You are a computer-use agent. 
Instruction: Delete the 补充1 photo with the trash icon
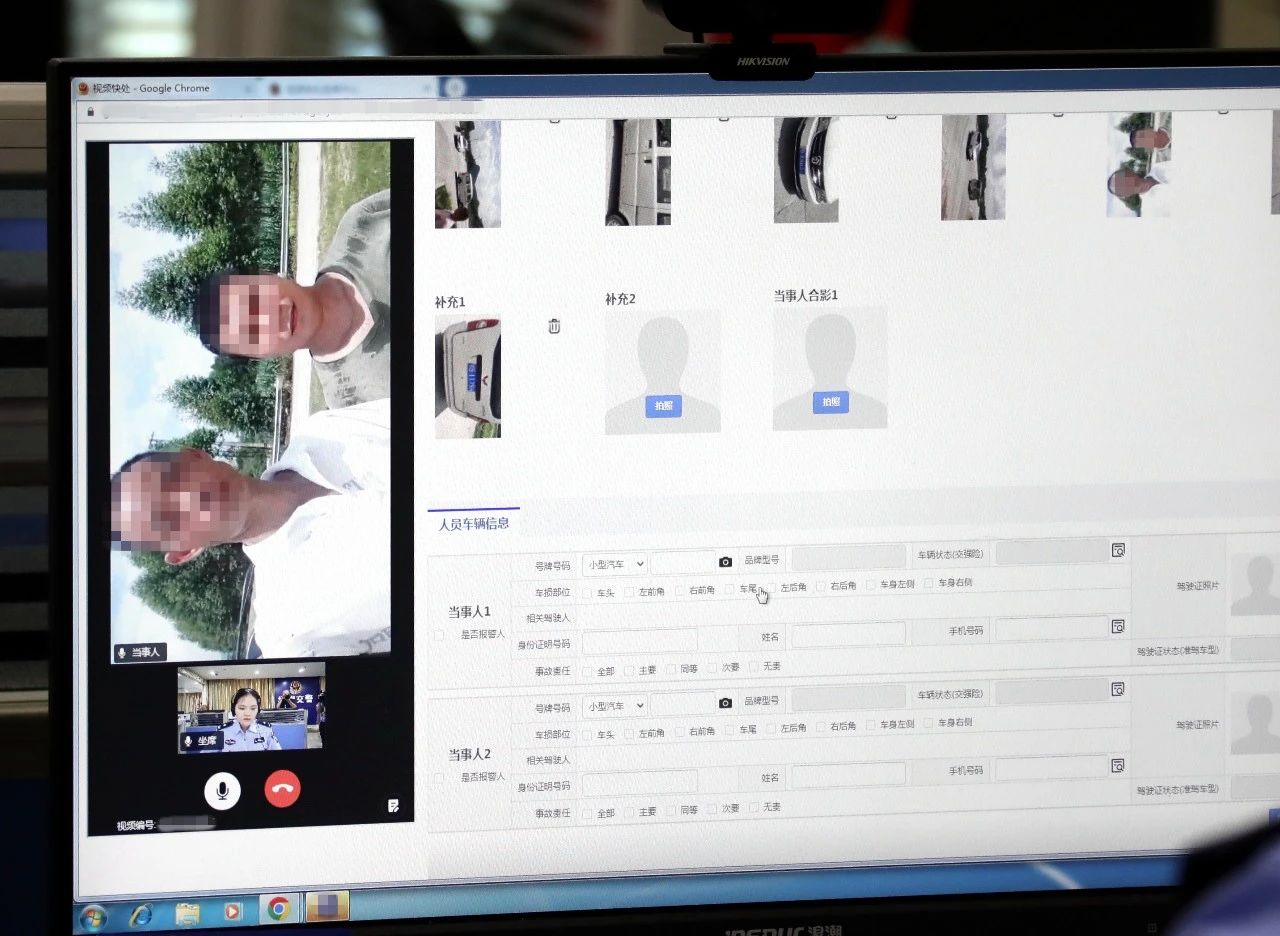click(x=554, y=326)
